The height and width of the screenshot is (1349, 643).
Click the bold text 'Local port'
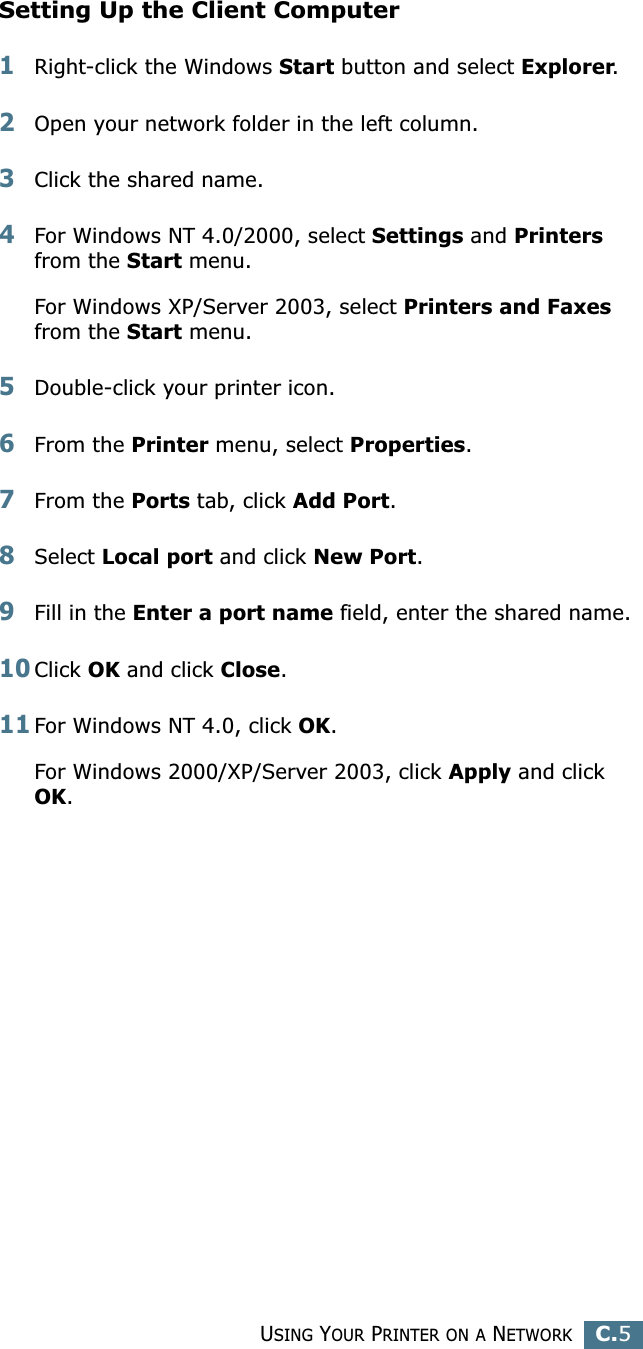pos(157,556)
